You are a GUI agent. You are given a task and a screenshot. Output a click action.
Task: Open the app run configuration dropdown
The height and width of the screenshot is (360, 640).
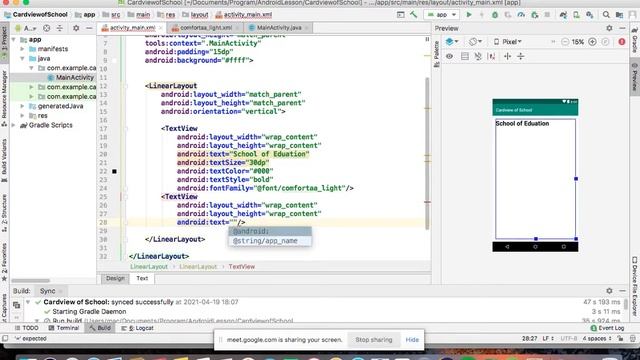click(442, 15)
